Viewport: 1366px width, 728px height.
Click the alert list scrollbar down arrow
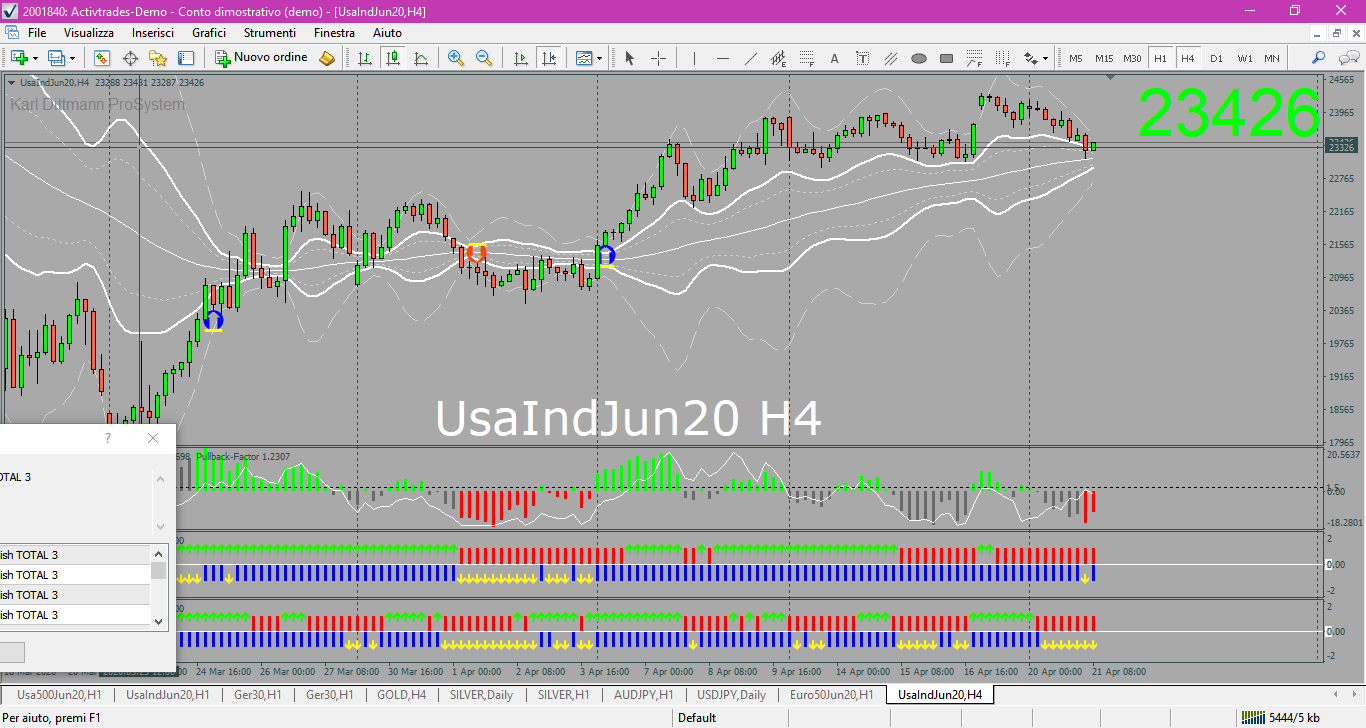click(158, 622)
